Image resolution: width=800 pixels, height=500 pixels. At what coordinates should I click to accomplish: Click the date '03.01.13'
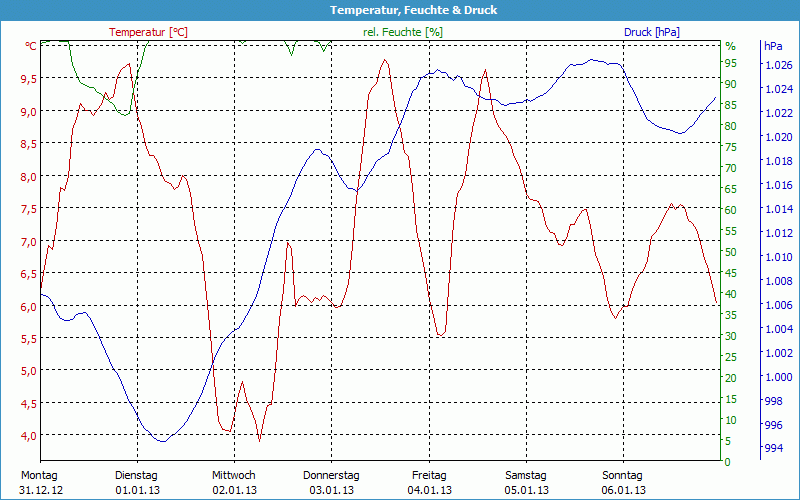pos(332,490)
